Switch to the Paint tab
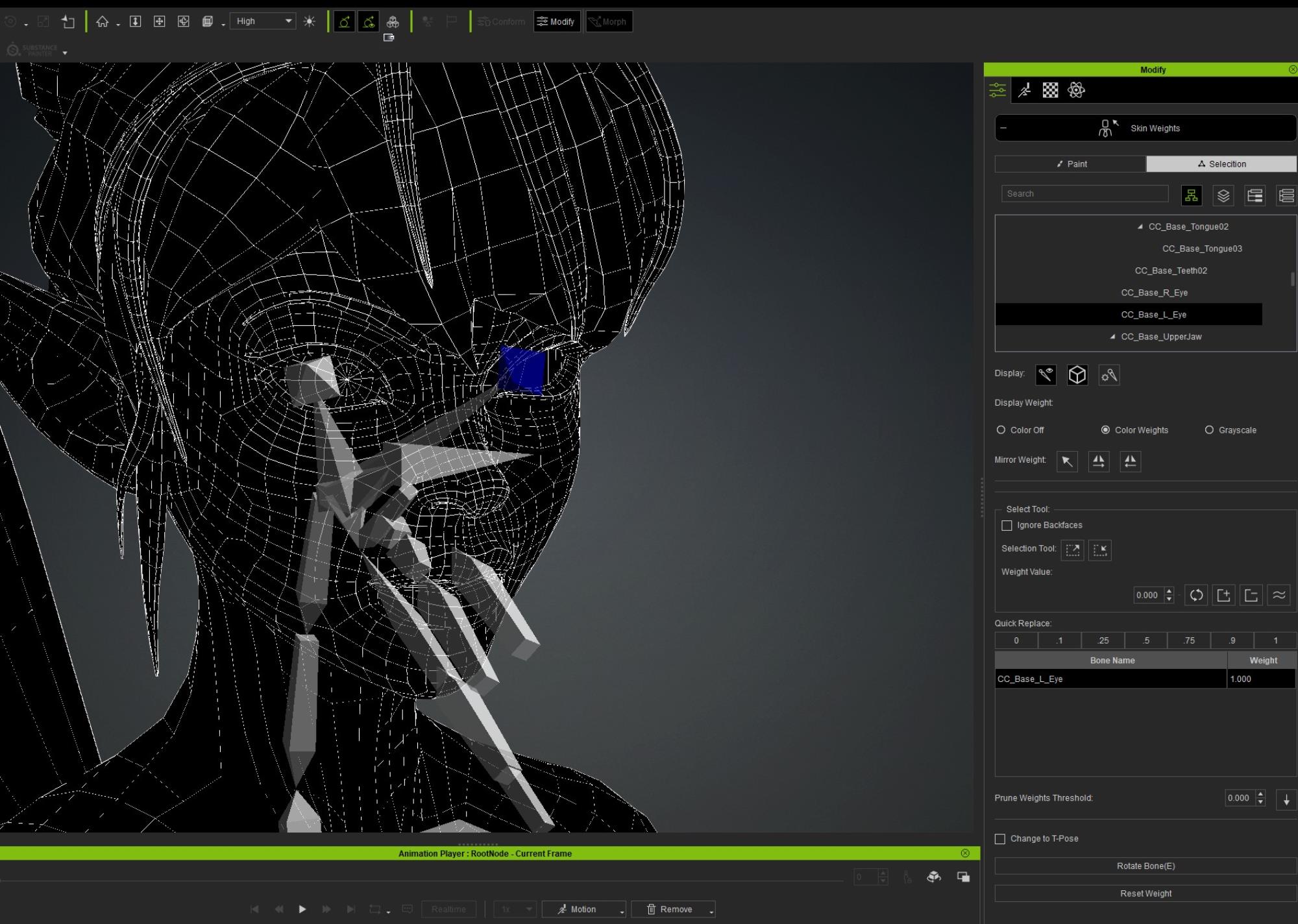Image resolution: width=1298 pixels, height=924 pixels. [1071, 164]
